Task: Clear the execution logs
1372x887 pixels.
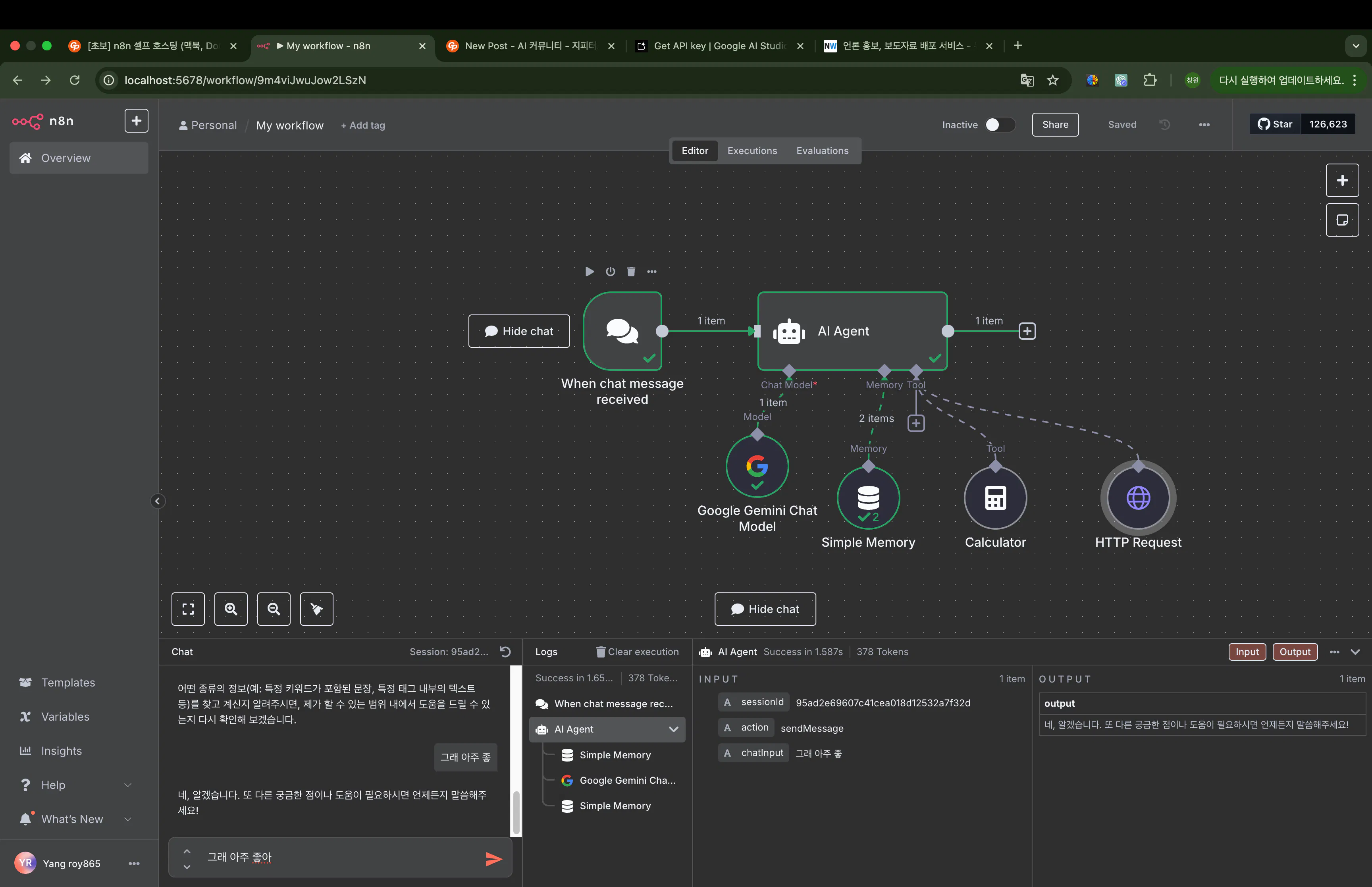Action: pos(637,652)
